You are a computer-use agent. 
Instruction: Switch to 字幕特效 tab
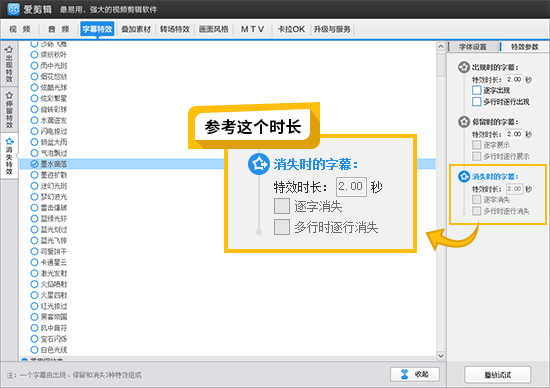97,29
